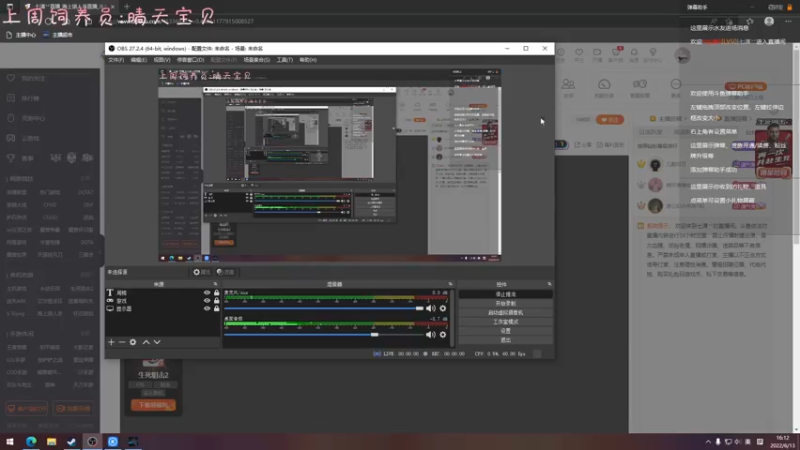This screenshot has width=800, height=450.
Task: Click 开始录制 Start Recording button
Action: point(506,304)
